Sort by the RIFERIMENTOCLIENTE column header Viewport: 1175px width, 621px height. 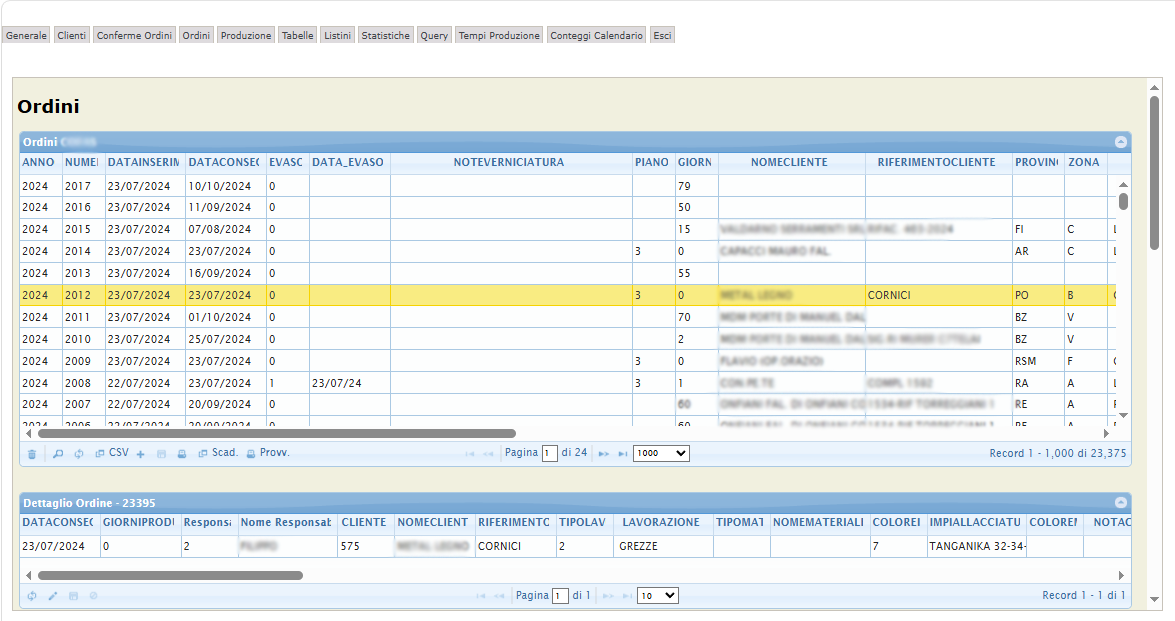(x=937, y=163)
